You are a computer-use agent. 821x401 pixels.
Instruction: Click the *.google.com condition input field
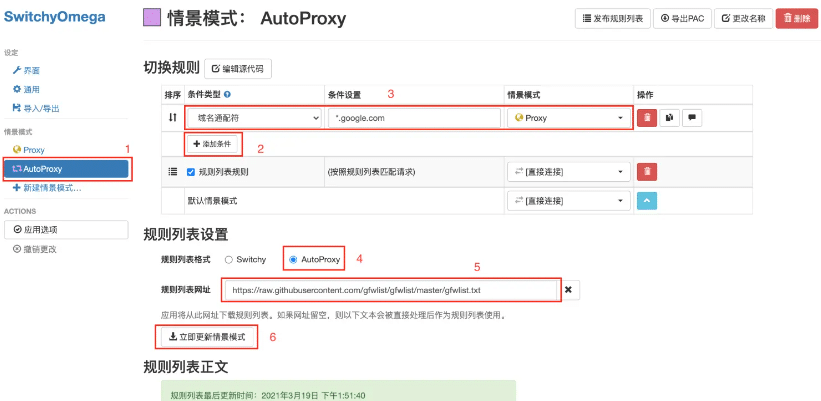point(414,118)
